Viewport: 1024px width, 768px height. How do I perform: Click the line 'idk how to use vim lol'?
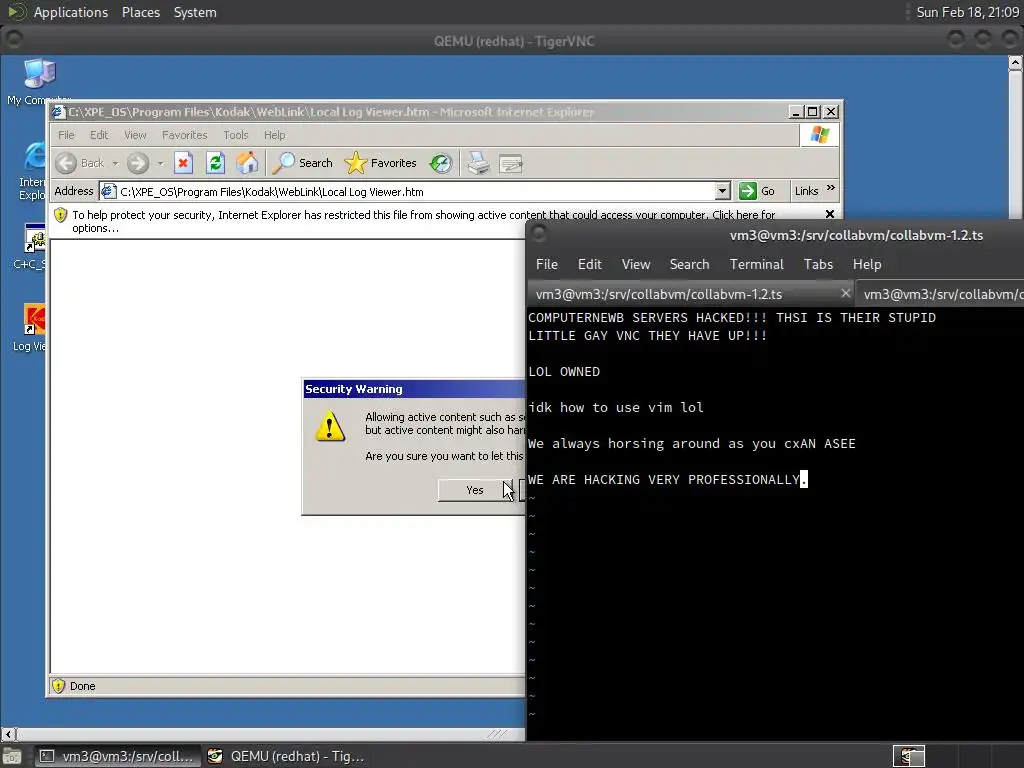tap(616, 408)
